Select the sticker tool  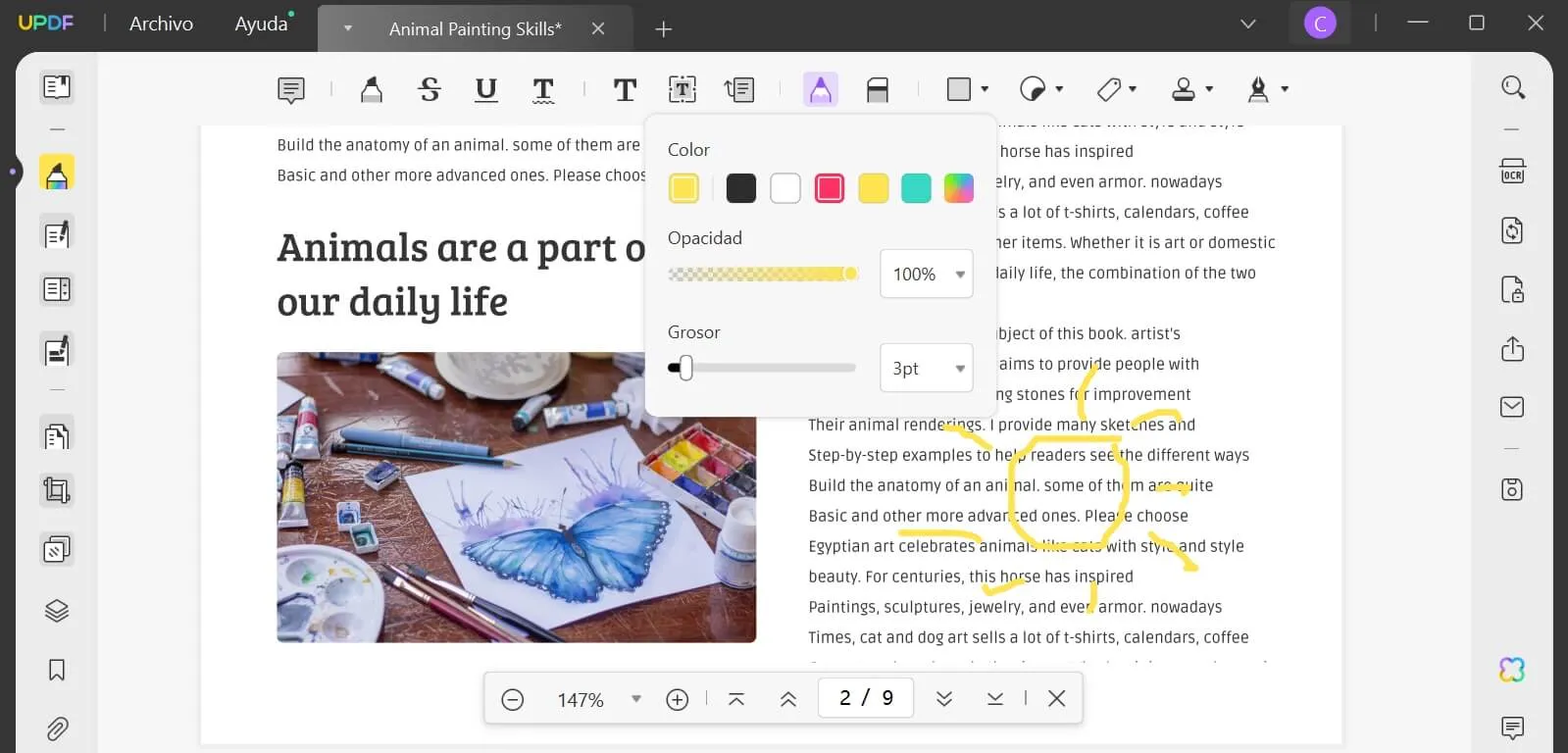coord(1033,89)
